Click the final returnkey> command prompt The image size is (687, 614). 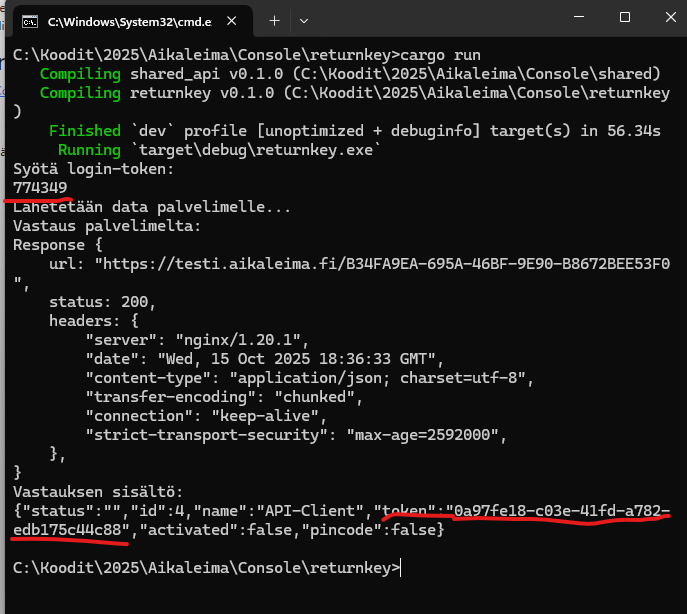(x=205, y=568)
